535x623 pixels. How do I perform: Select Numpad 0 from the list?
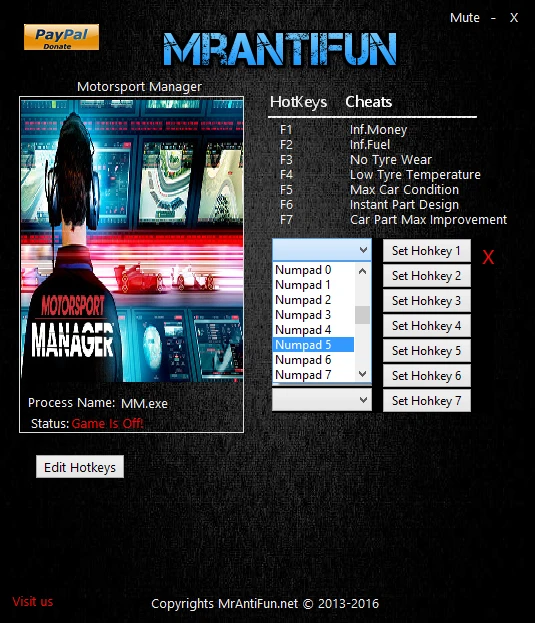(313, 270)
